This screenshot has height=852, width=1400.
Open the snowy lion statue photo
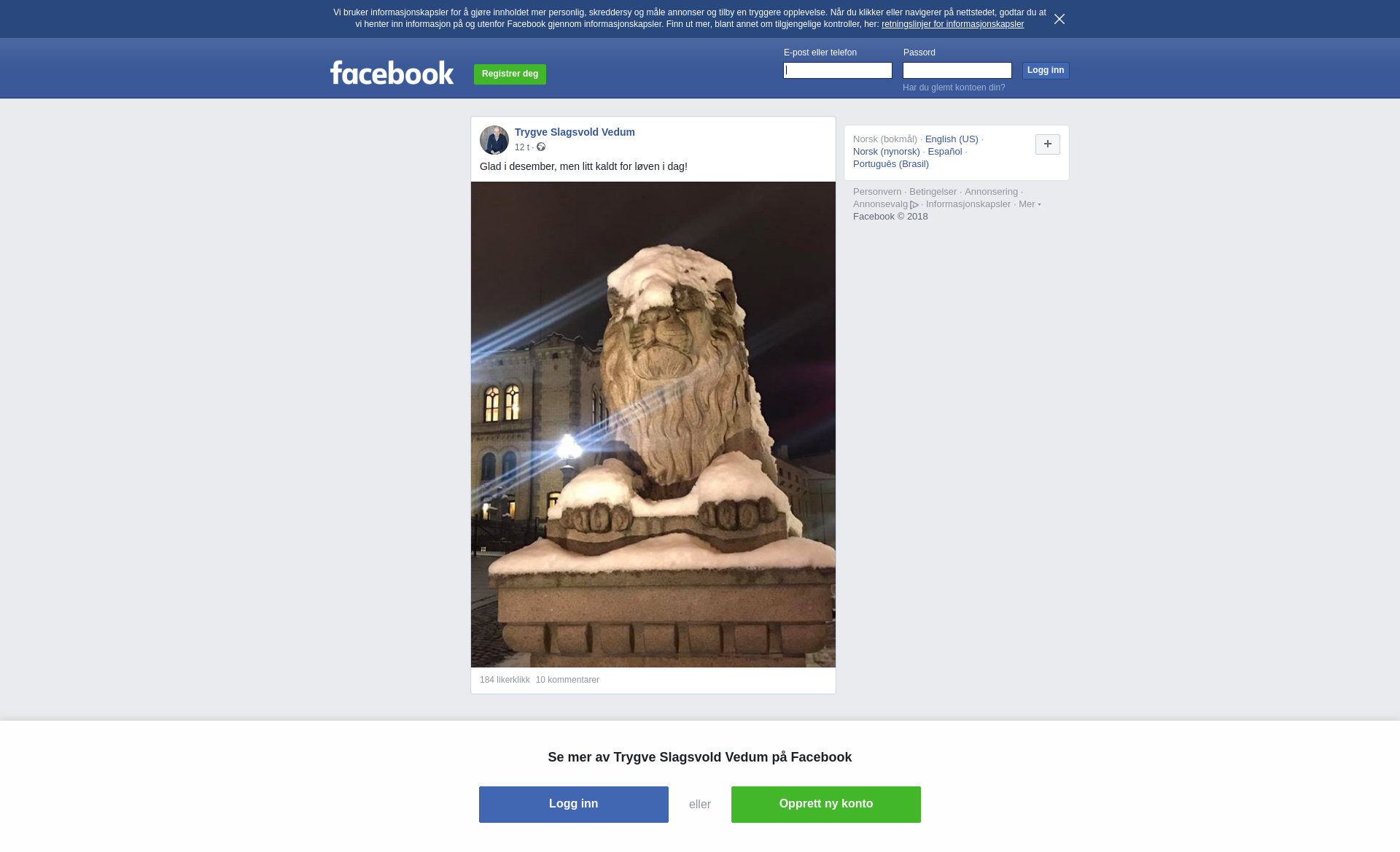coord(653,425)
